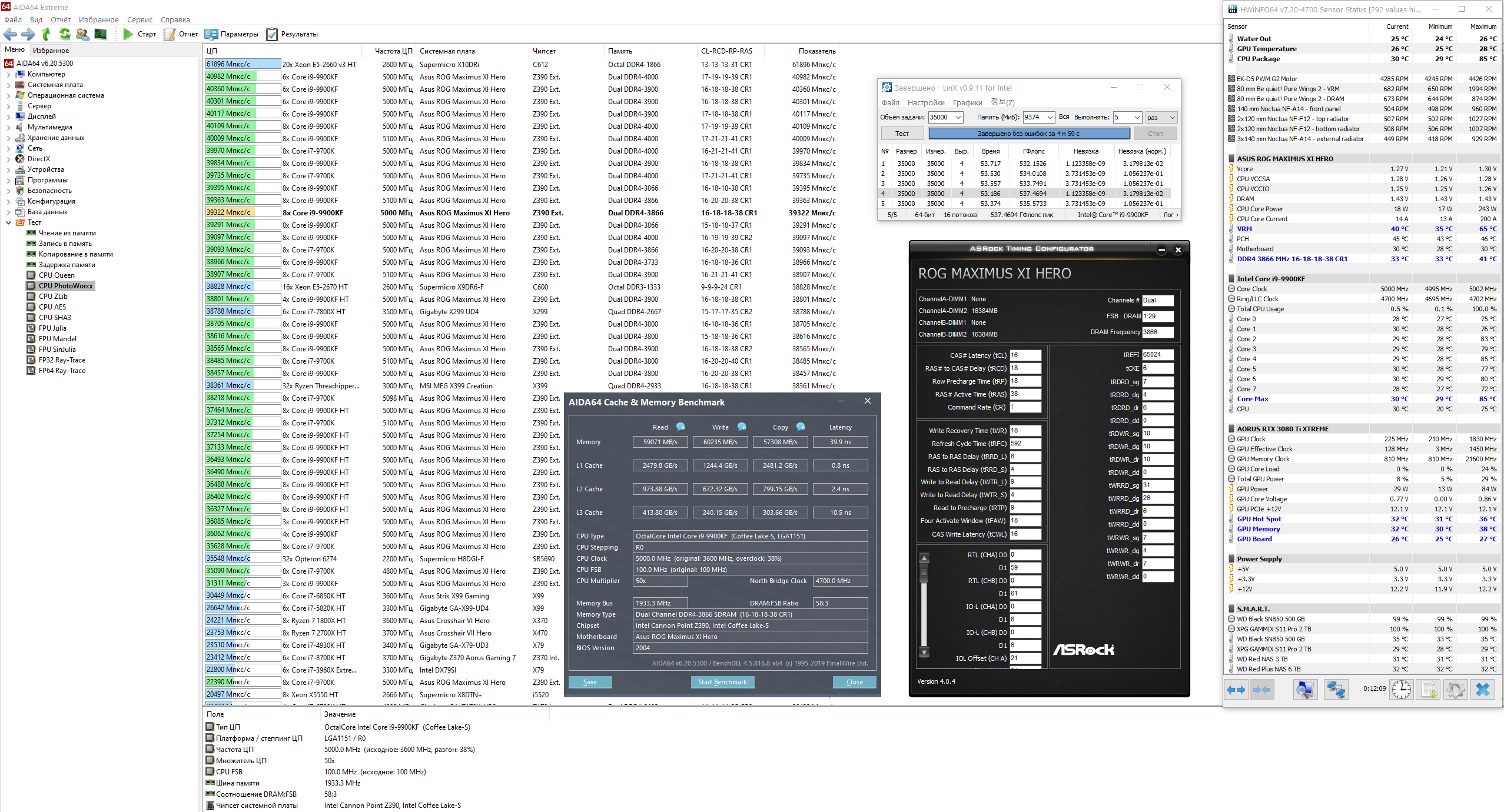Open HWiNFO settings gear icon
The image size is (1504, 812).
pyautogui.click(x=1455, y=689)
